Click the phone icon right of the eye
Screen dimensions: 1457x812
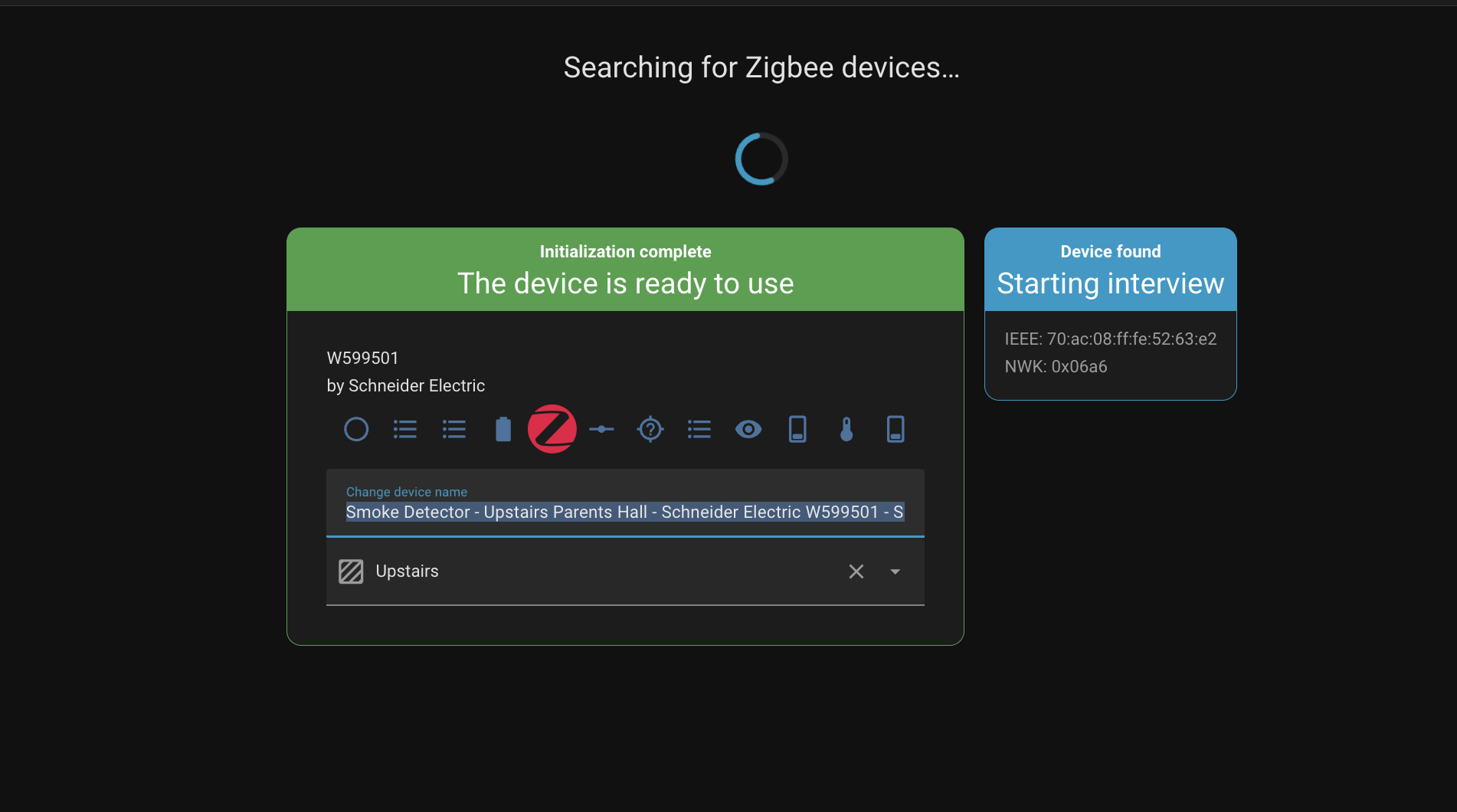(797, 429)
